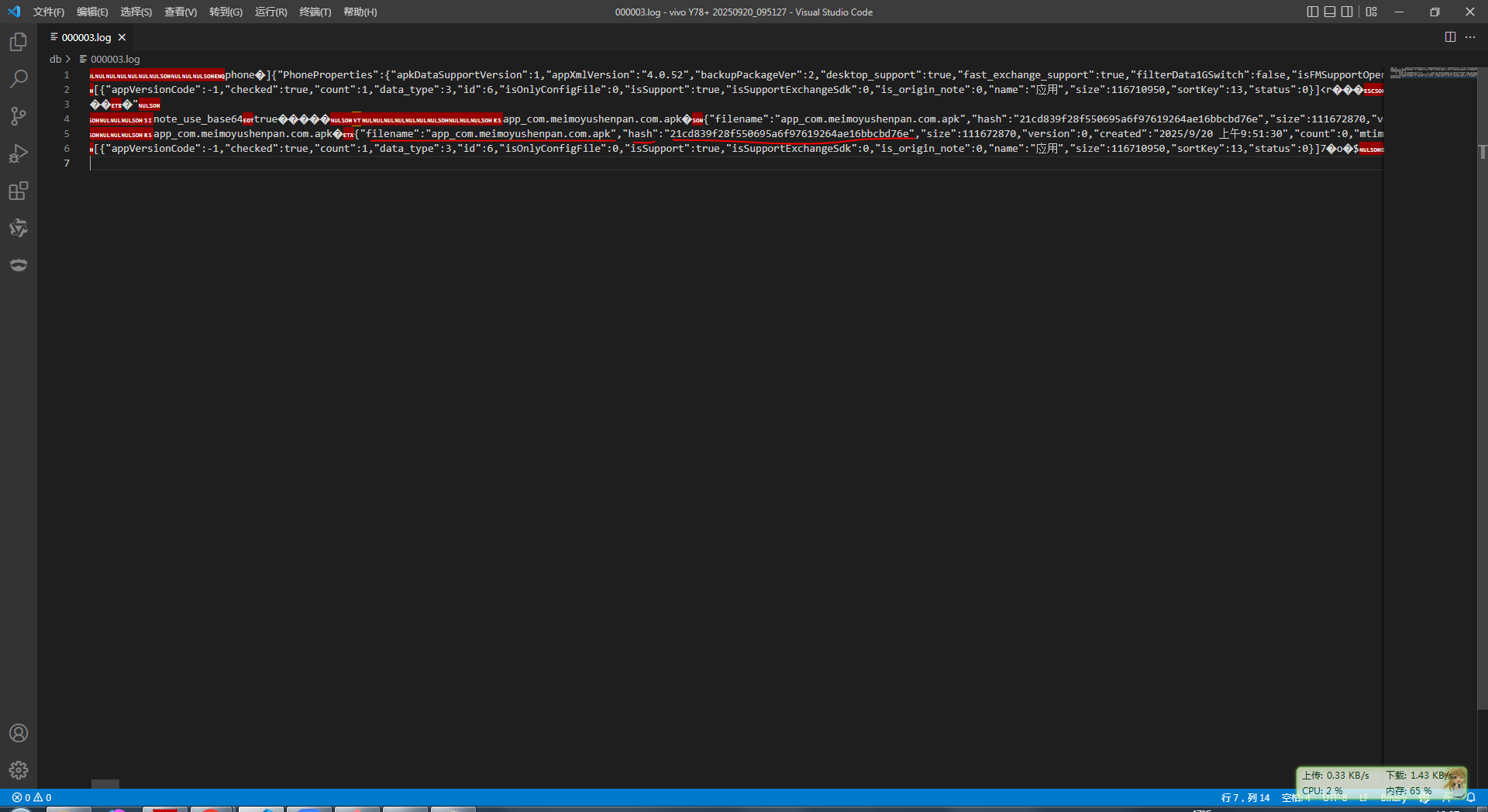Open the Search view in activity bar
1488x812 pixels.
19,79
